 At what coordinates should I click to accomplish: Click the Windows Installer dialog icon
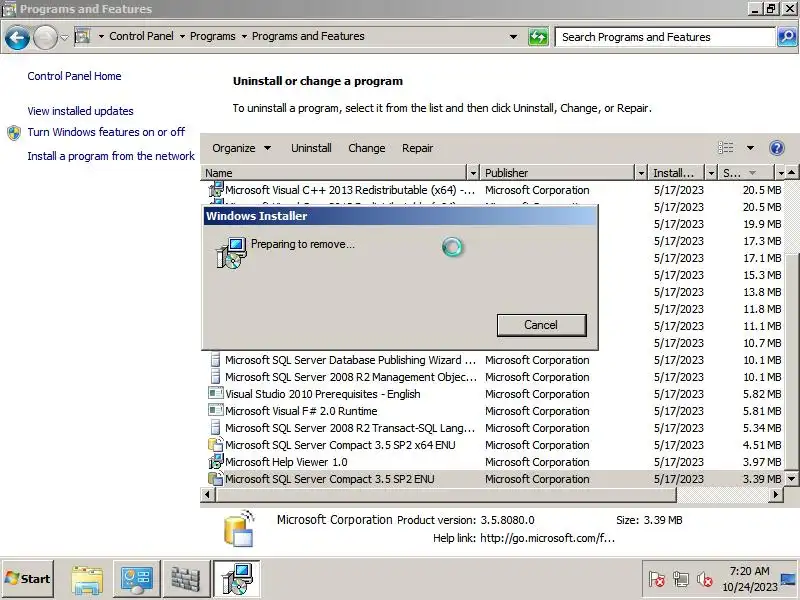231,253
